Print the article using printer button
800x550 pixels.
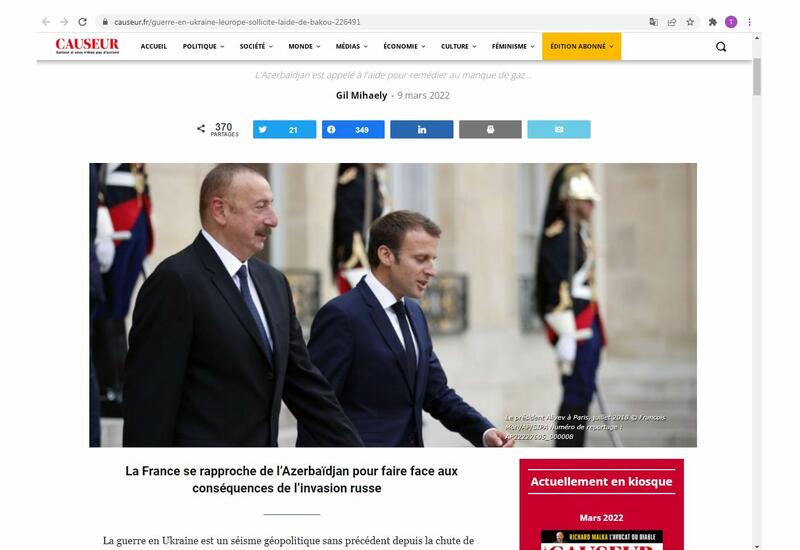pyautogui.click(x=490, y=130)
